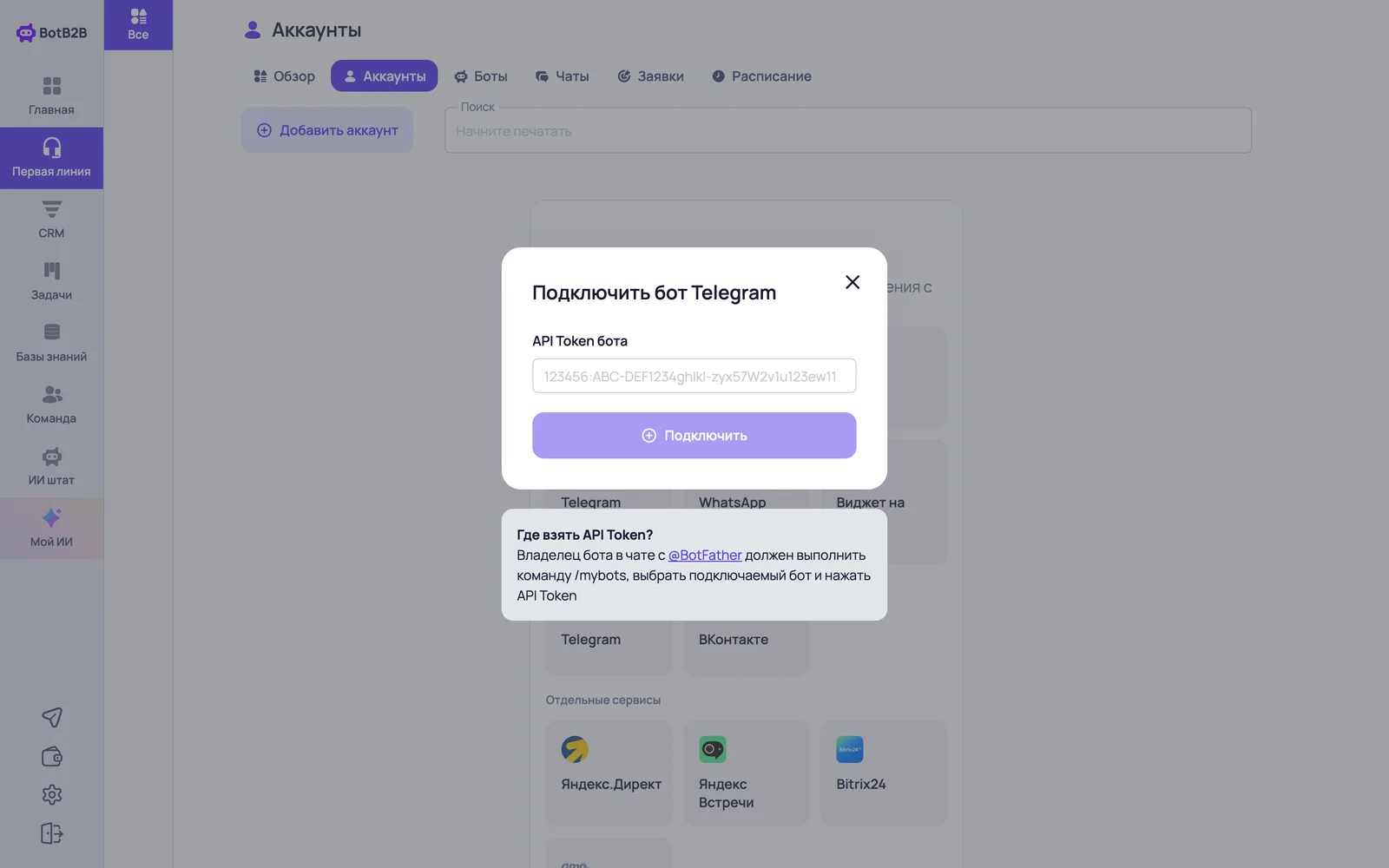Image resolution: width=1389 pixels, height=868 pixels.
Task: Click the paper plane icon in sidebar
Action: tap(52, 717)
